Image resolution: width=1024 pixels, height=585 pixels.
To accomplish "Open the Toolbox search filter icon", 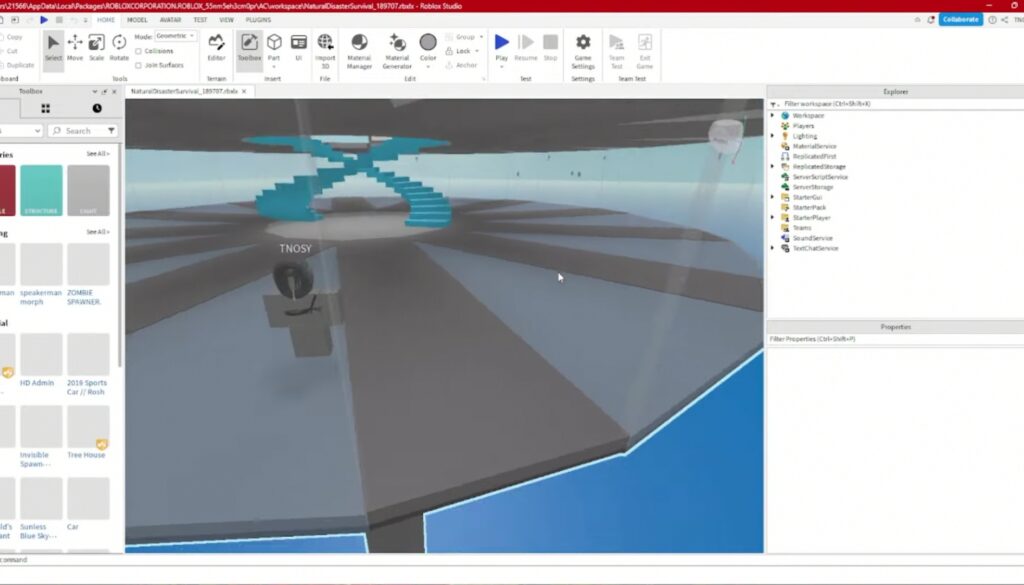I will pos(112,131).
